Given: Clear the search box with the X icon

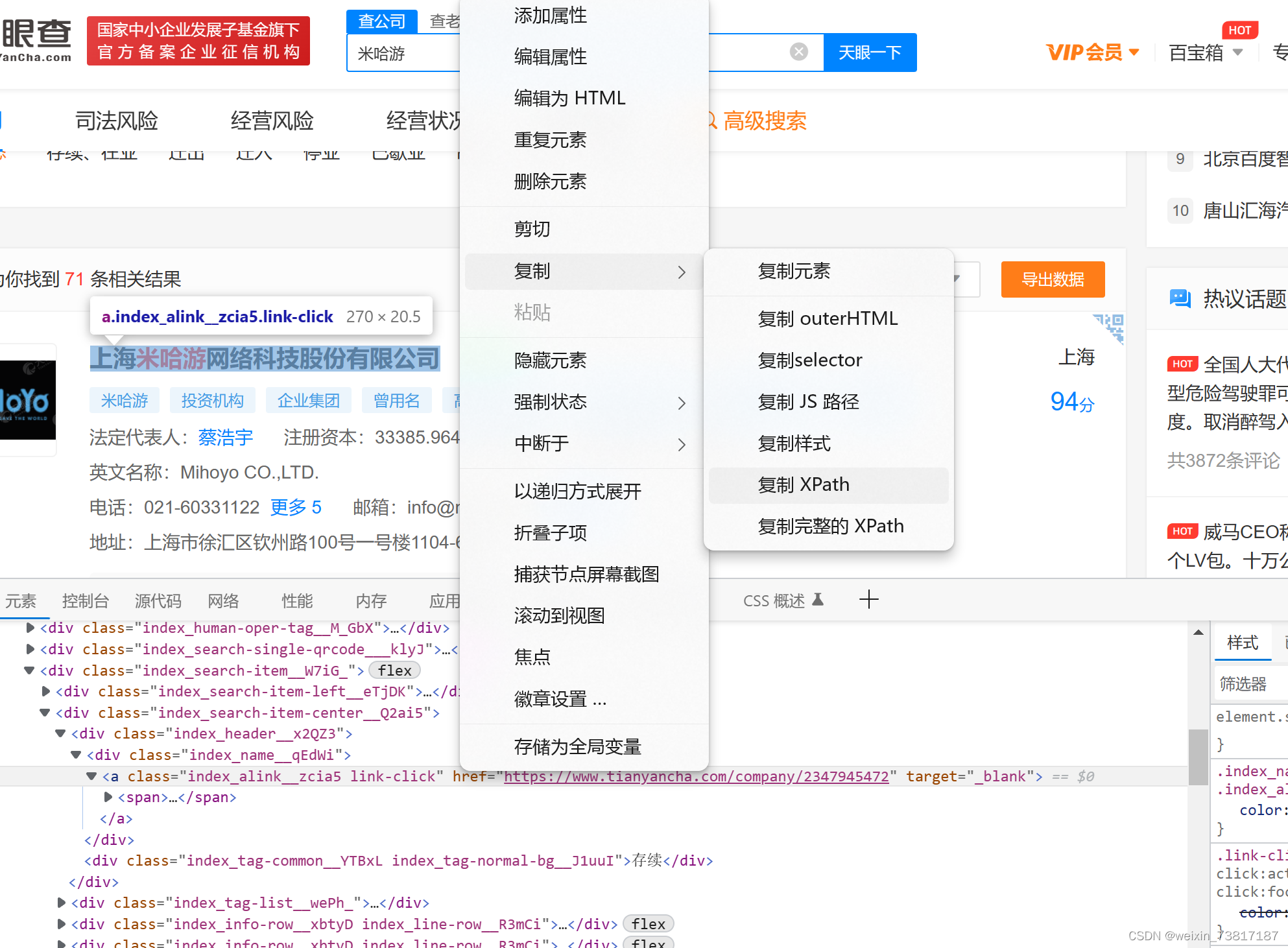Looking at the screenshot, I should pos(799,52).
